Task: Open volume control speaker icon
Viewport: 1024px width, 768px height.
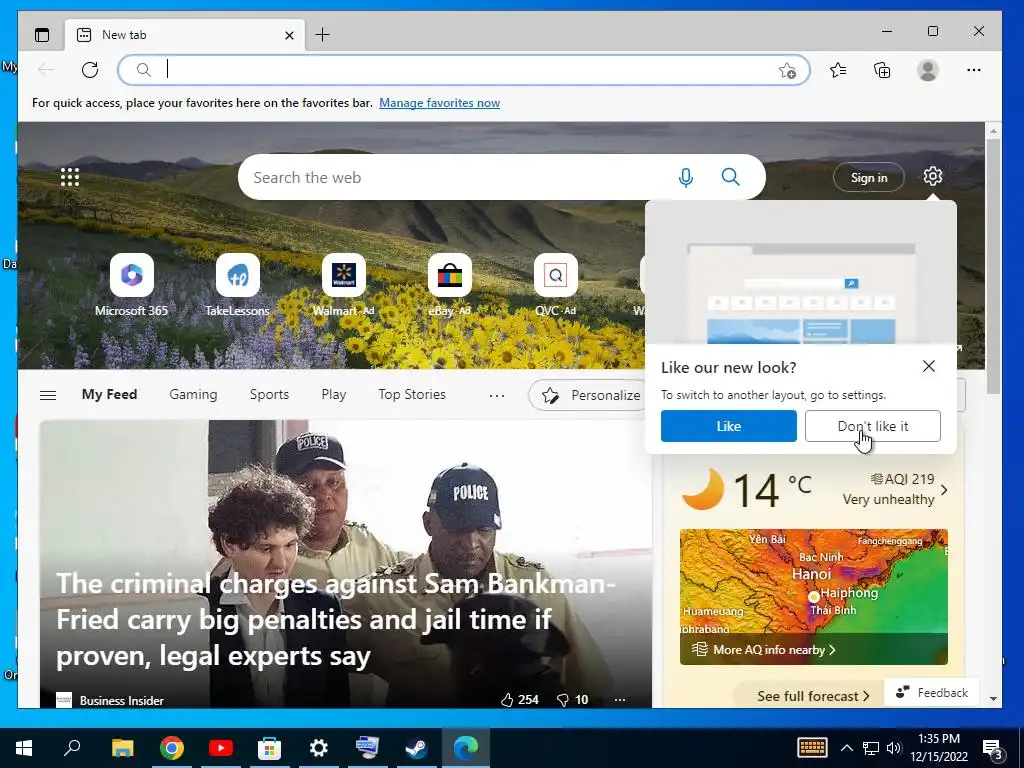Action: [893, 748]
